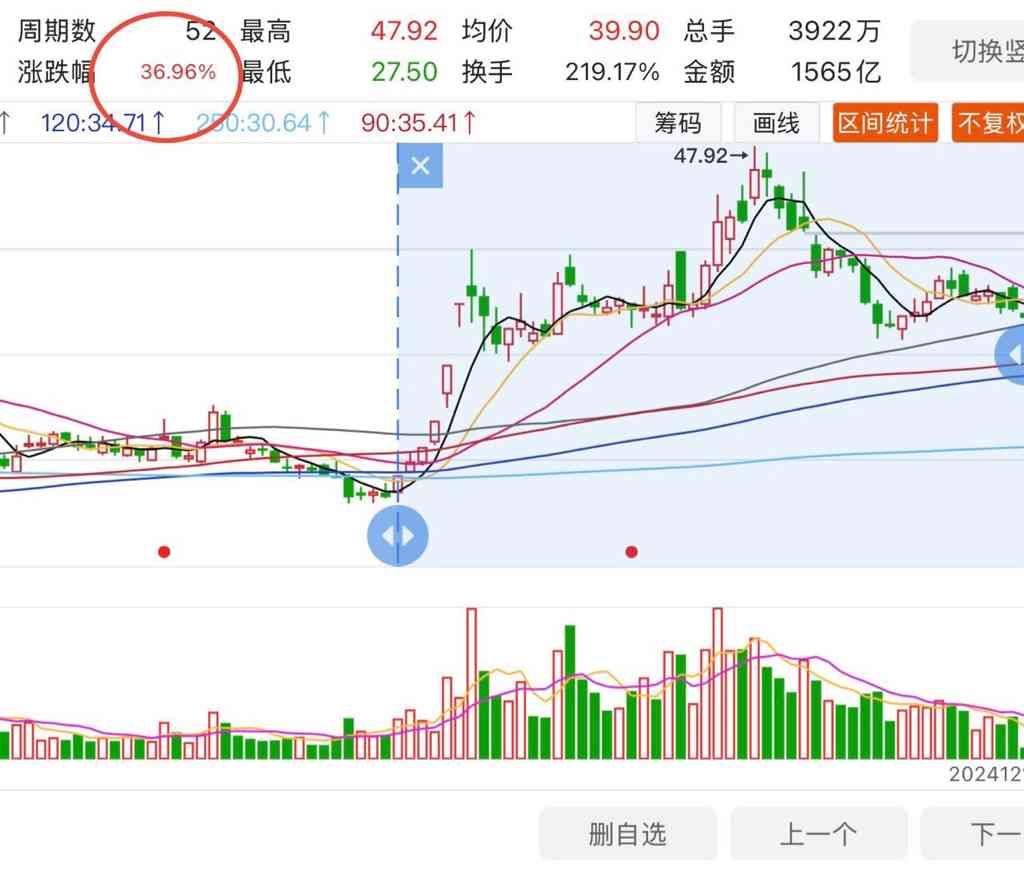Image resolution: width=1024 pixels, height=877 pixels.
Task: Toggle the 区间统计 interval statistics
Action: click(x=884, y=124)
